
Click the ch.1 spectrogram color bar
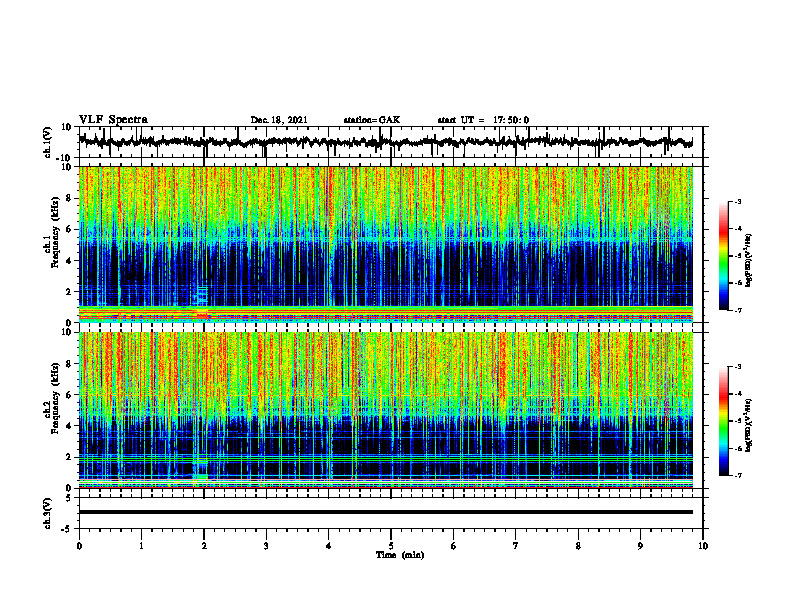[x=724, y=256]
